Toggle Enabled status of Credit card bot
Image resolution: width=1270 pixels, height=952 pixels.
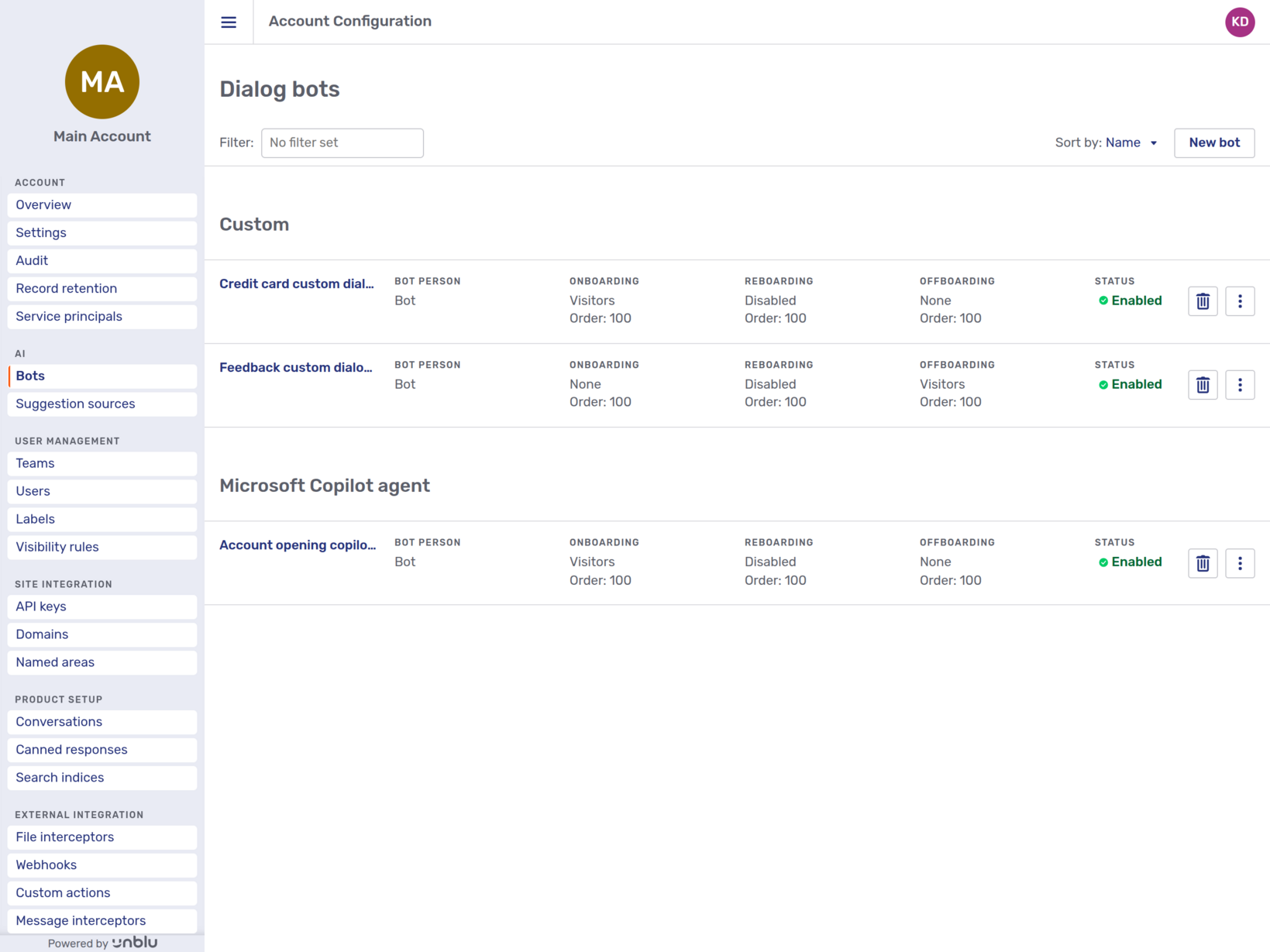[x=1130, y=301]
